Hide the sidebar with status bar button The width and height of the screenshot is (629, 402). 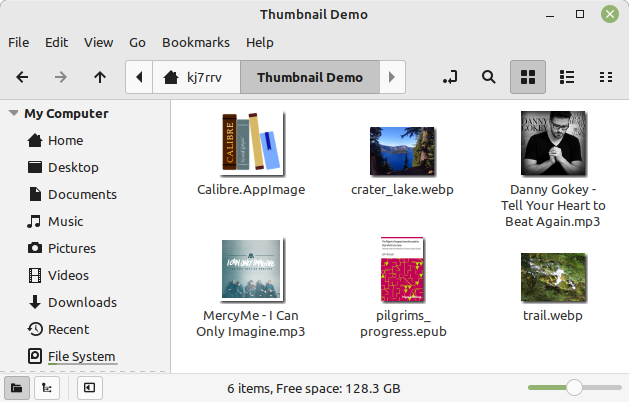[x=89, y=388]
